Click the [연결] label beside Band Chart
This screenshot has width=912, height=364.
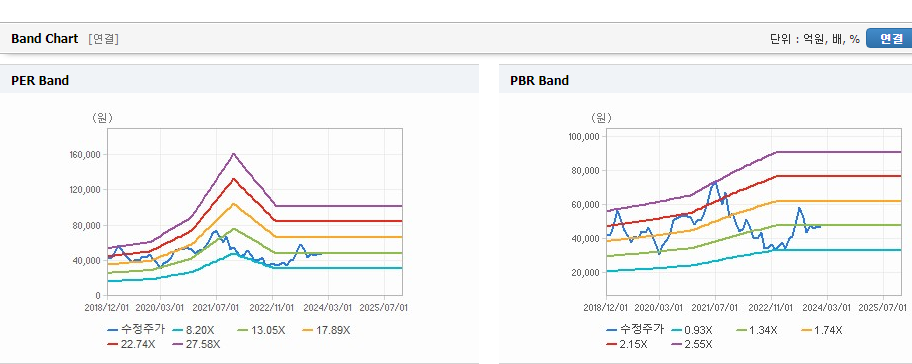[x=104, y=39]
